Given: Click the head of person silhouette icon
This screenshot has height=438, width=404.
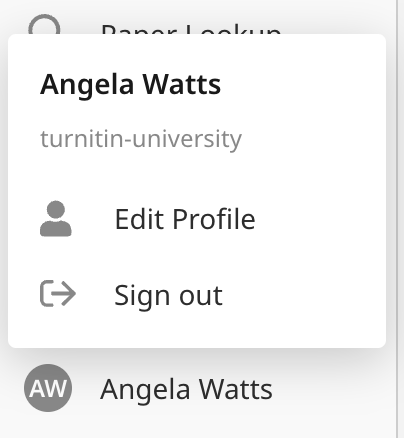Looking at the screenshot, I should 56,210.
